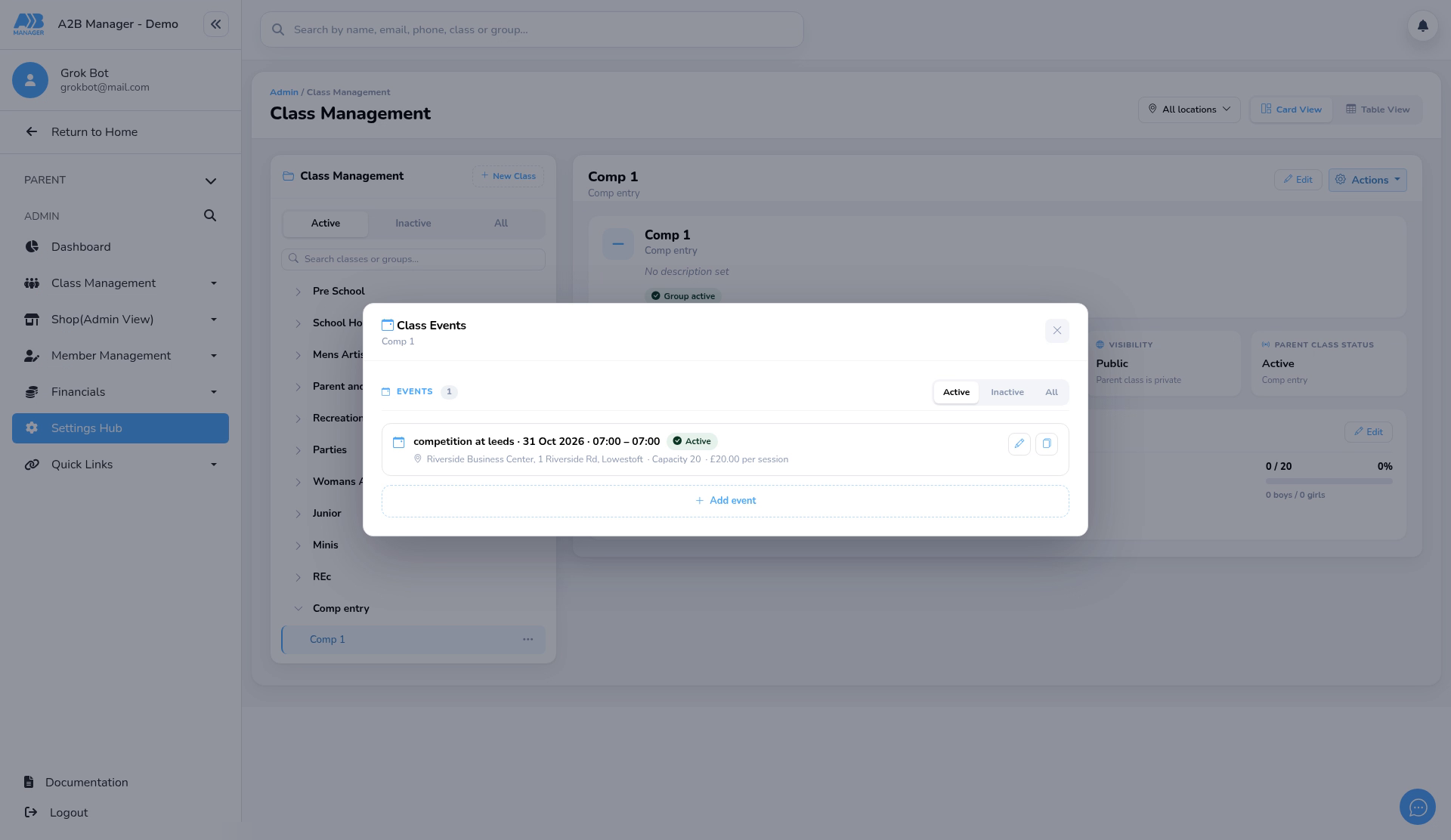Click Edit button next to Actions
The image size is (1451, 840).
pyautogui.click(x=1298, y=180)
